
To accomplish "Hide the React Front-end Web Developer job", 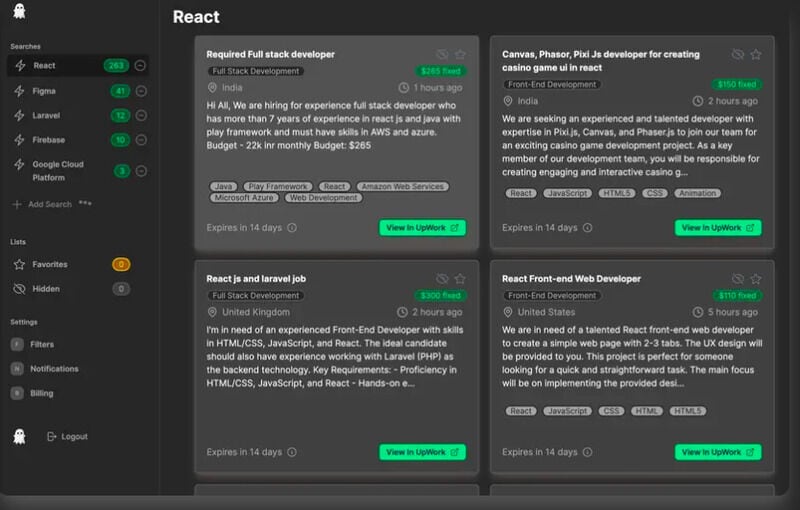I will [x=738, y=278].
